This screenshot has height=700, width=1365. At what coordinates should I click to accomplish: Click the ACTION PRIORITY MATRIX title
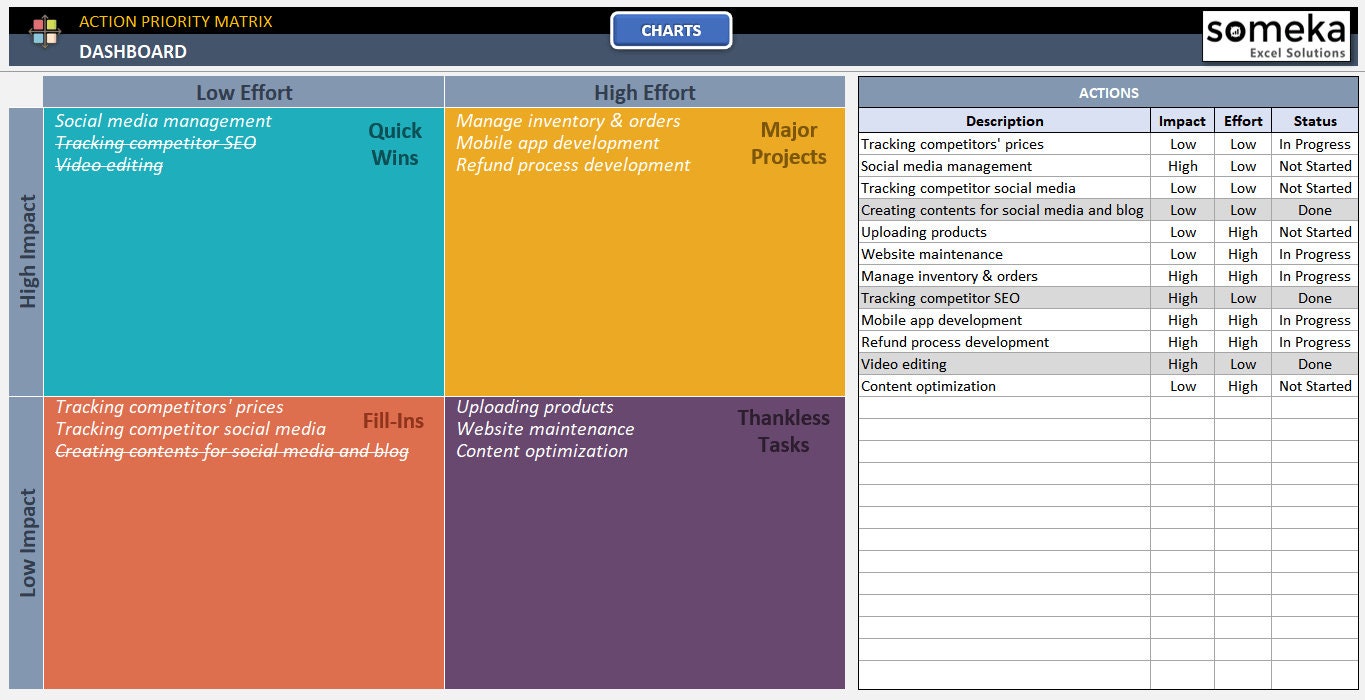(x=176, y=21)
